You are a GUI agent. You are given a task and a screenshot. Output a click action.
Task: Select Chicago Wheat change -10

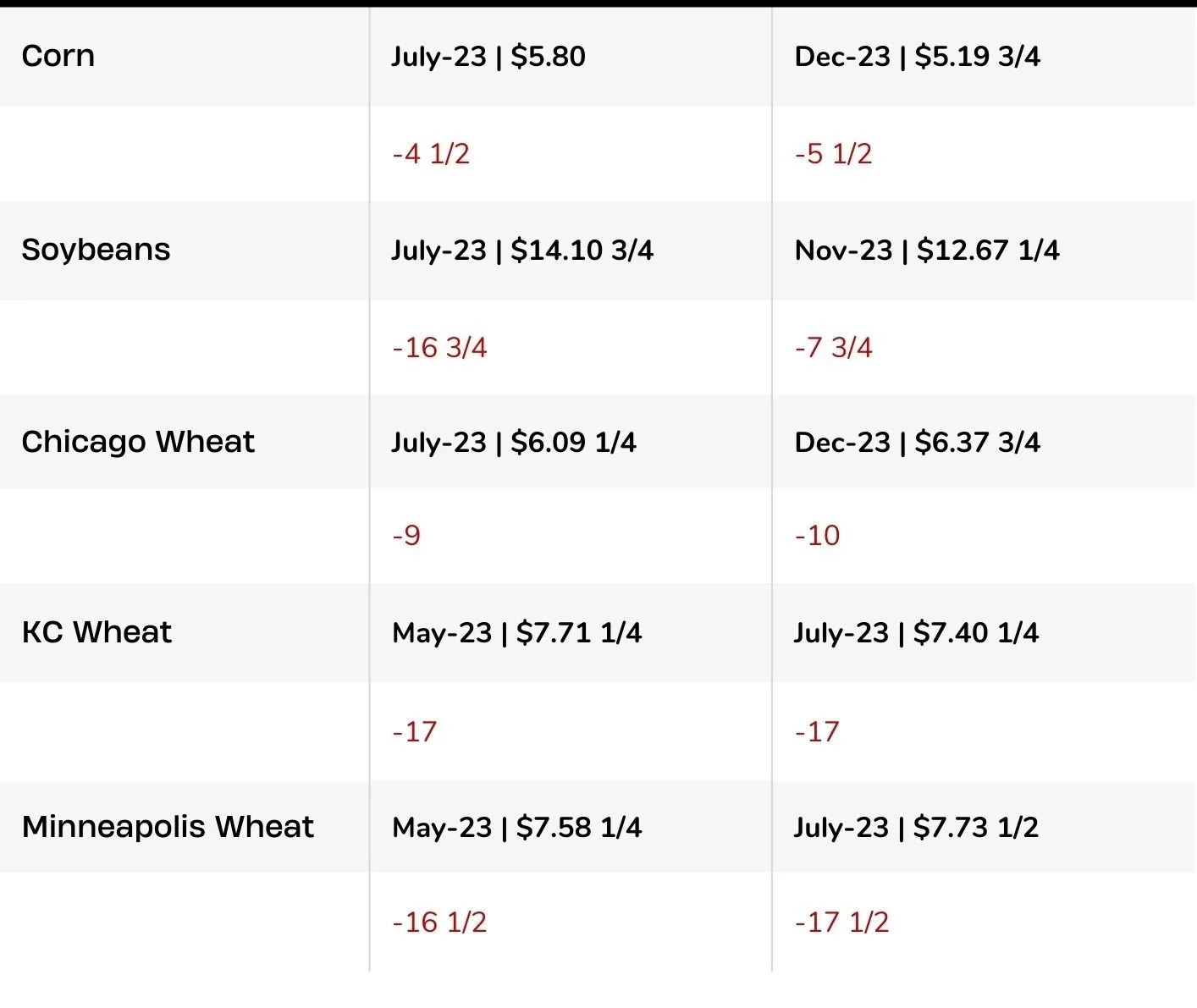pyautogui.click(x=817, y=536)
